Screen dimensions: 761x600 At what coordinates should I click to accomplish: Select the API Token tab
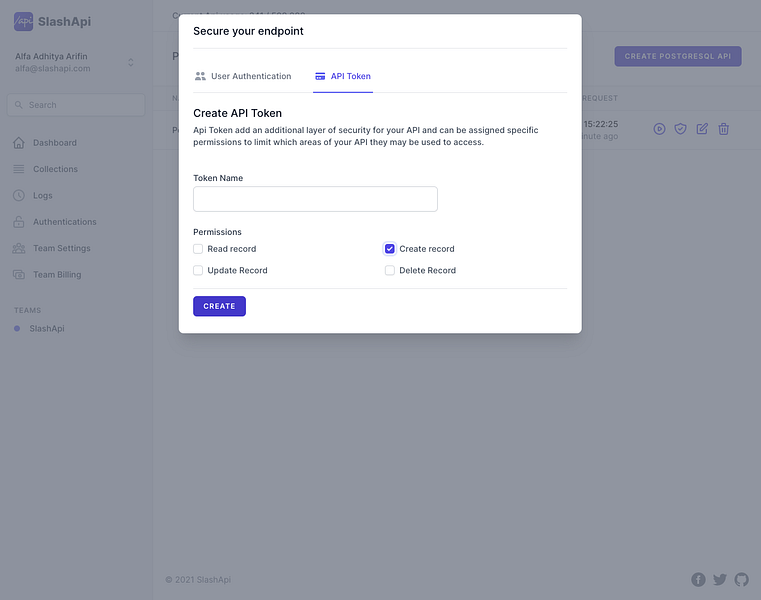point(343,76)
